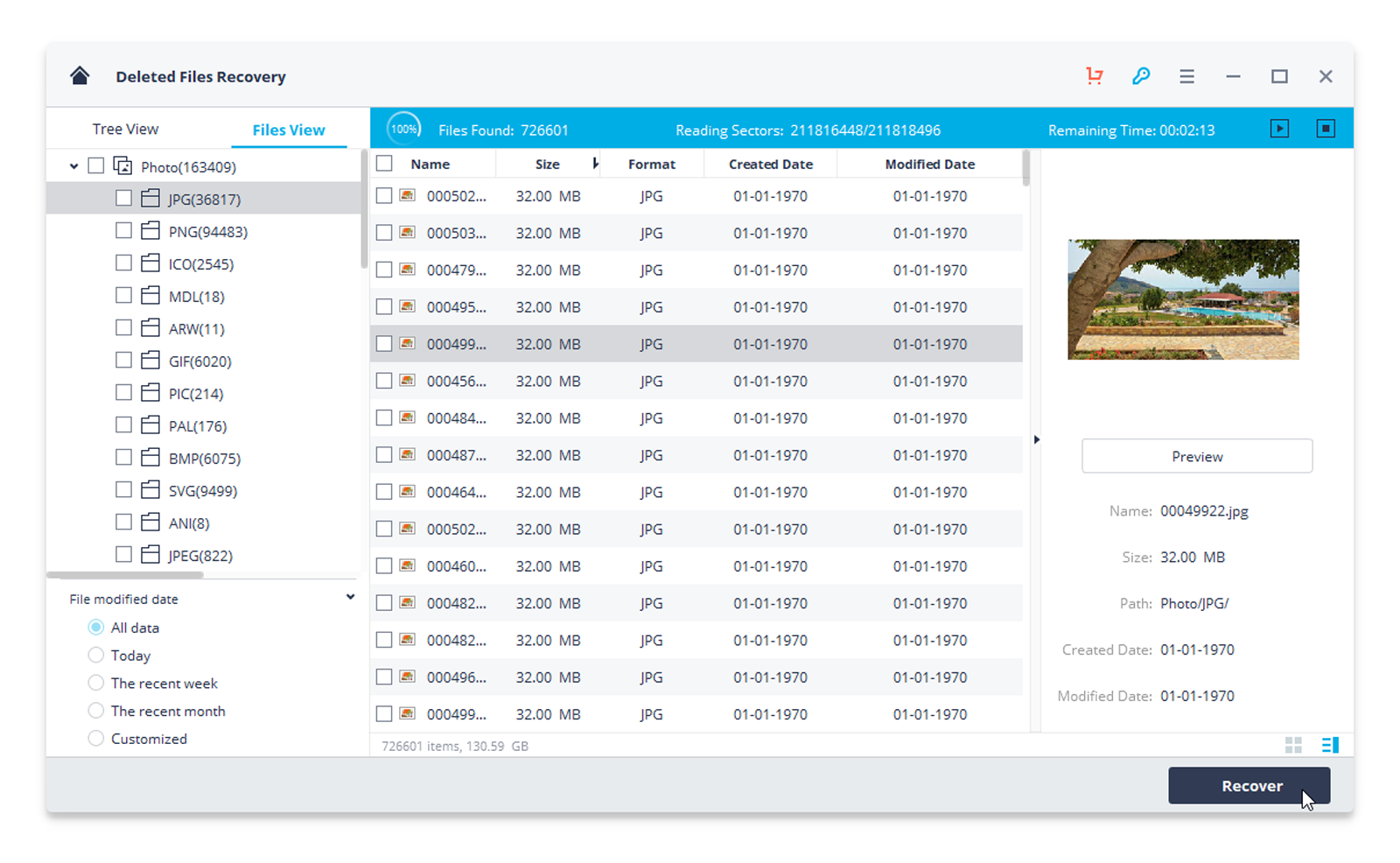1400x863 pixels.
Task: Open the Files View tab
Action: [289, 129]
